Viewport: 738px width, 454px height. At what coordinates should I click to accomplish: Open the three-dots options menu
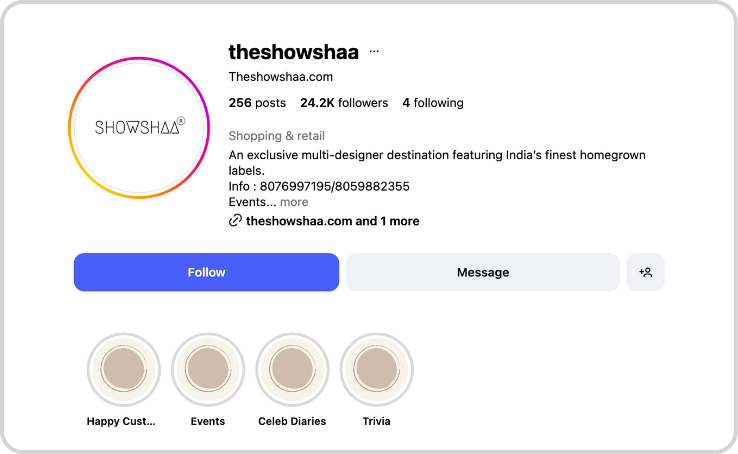pyautogui.click(x=374, y=51)
